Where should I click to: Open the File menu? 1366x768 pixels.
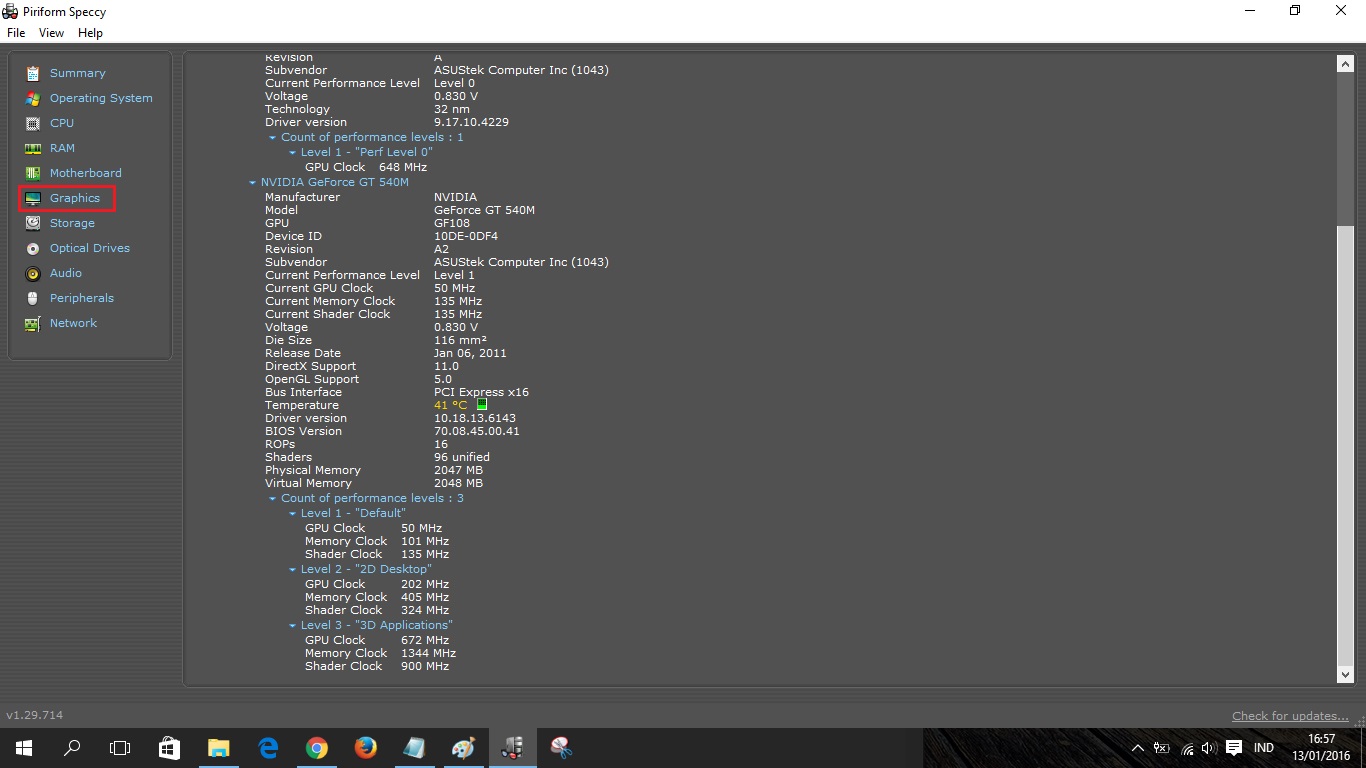(x=16, y=33)
